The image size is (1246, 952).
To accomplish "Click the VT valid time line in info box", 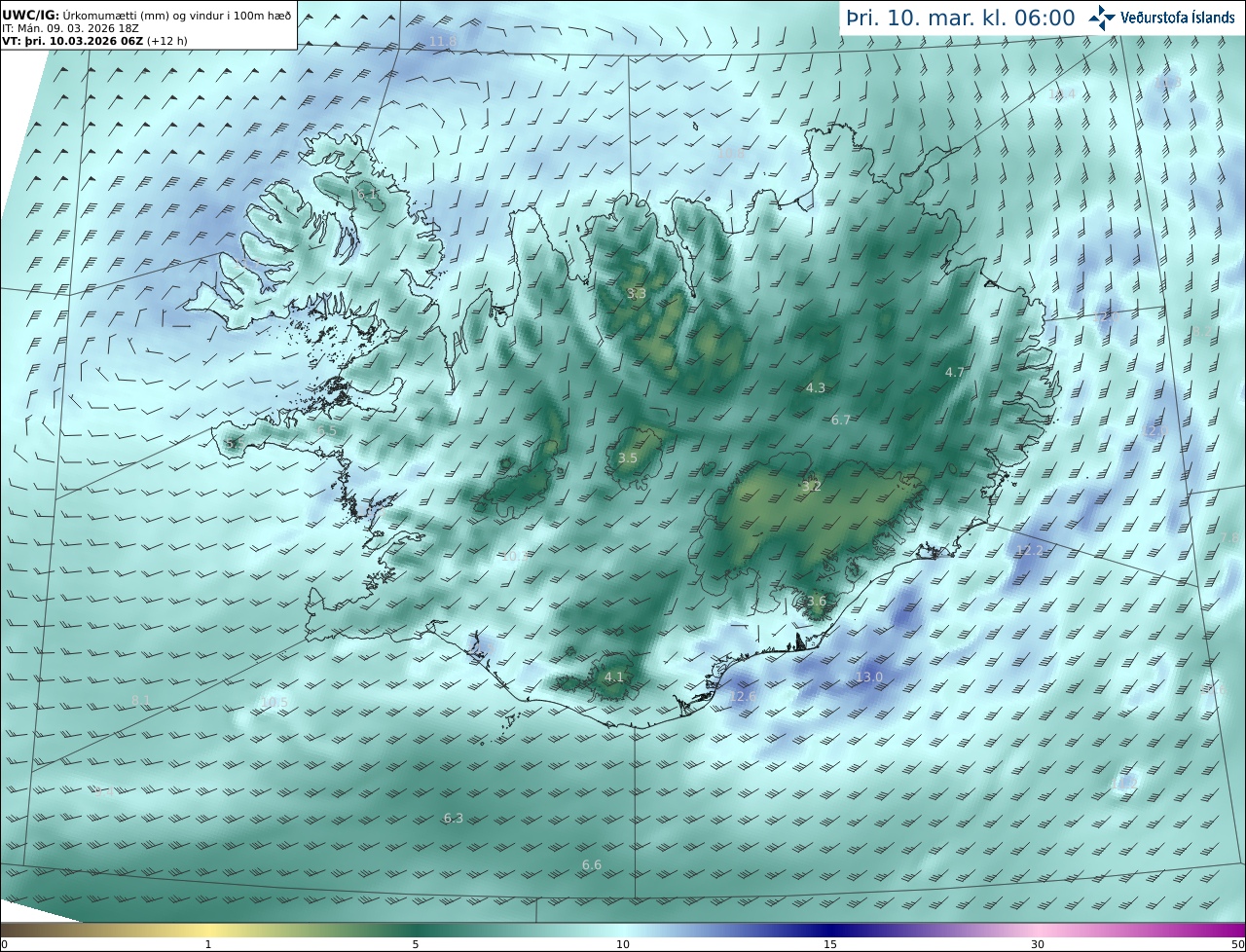I will [x=94, y=42].
